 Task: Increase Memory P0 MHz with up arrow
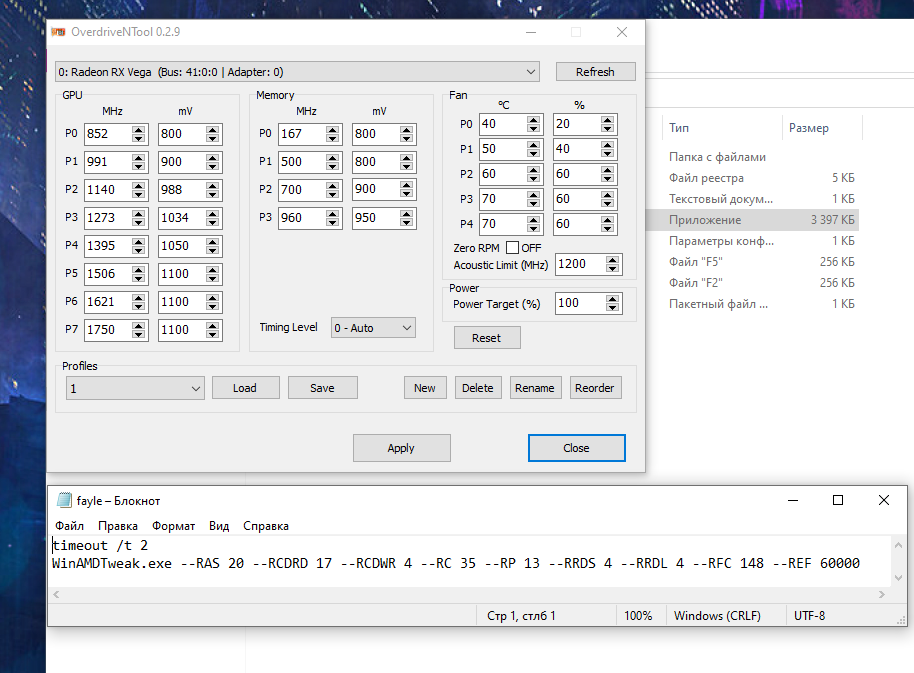pyautogui.click(x=333, y=129)
